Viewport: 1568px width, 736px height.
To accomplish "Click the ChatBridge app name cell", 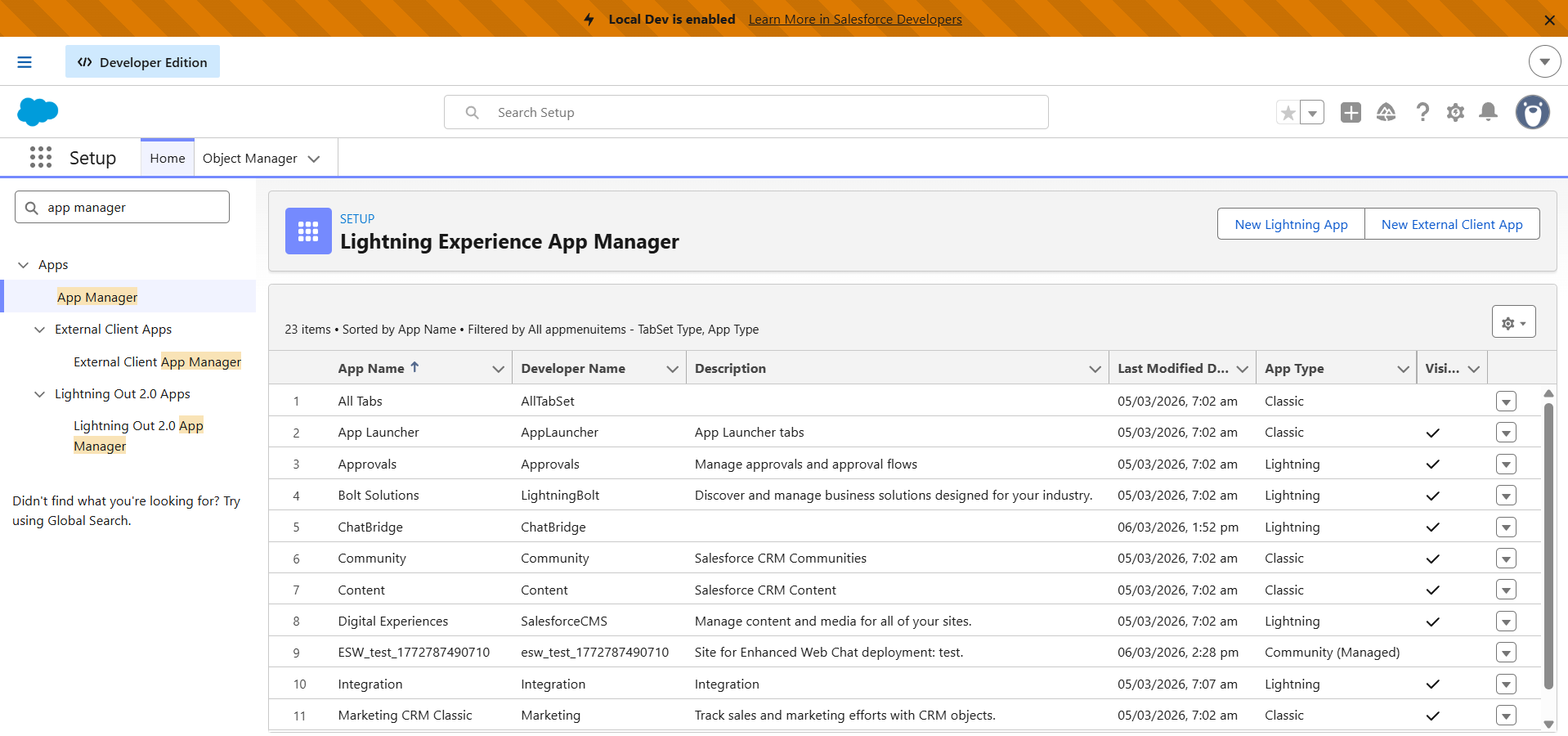I will [370, 527].
